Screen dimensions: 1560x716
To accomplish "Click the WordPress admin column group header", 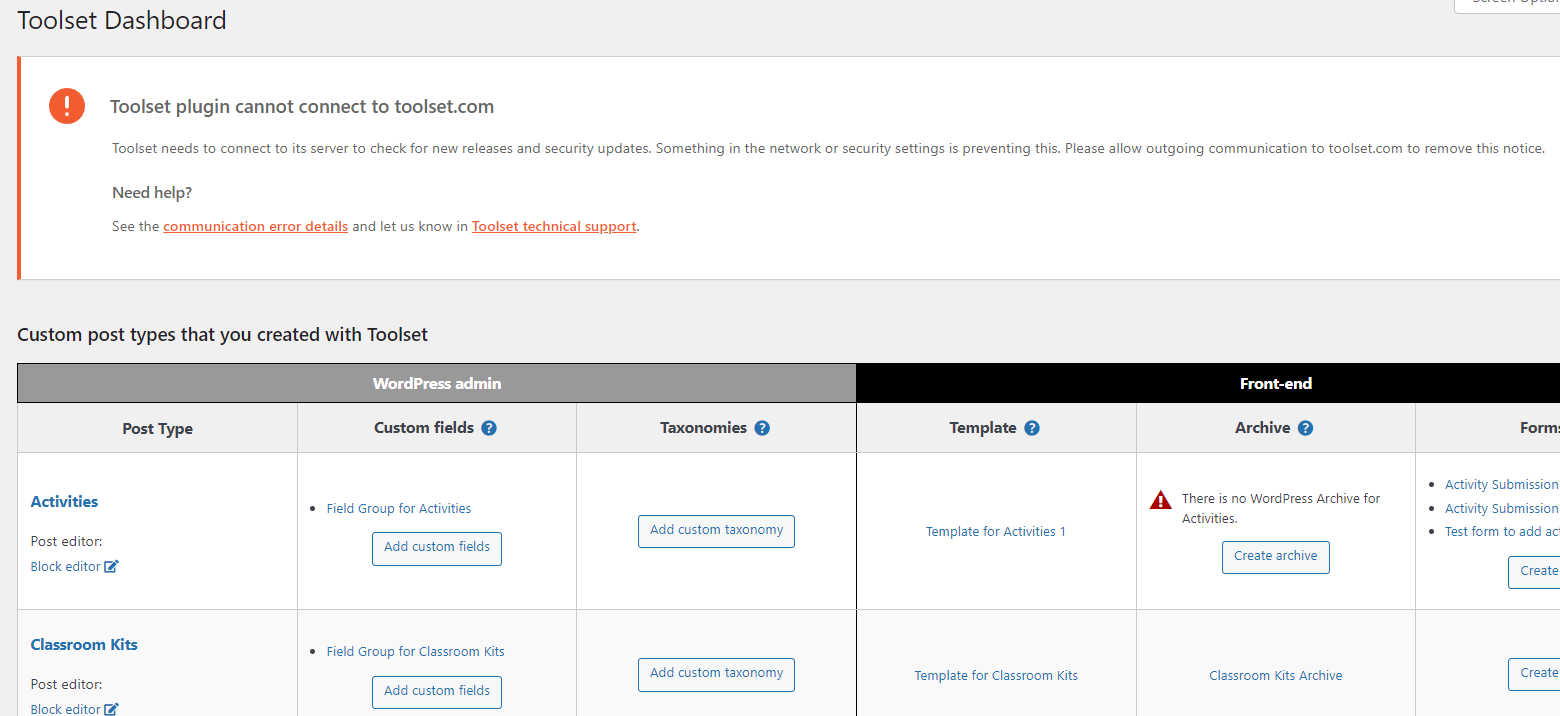I will tap(437, 383).
